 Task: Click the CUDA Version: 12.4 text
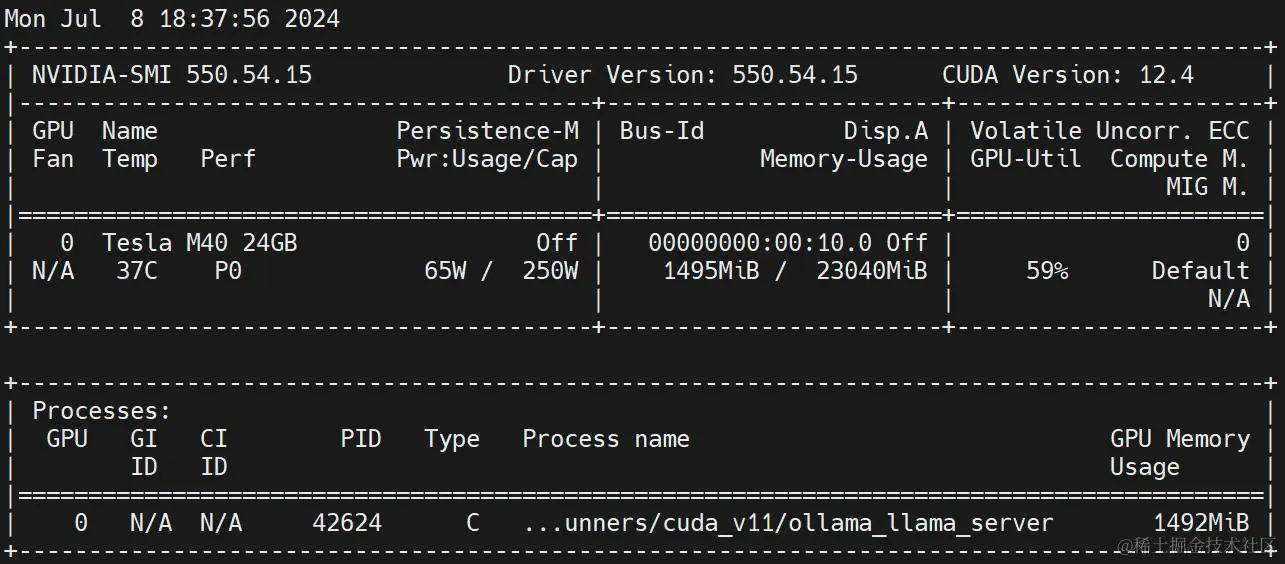[1068, 75]
